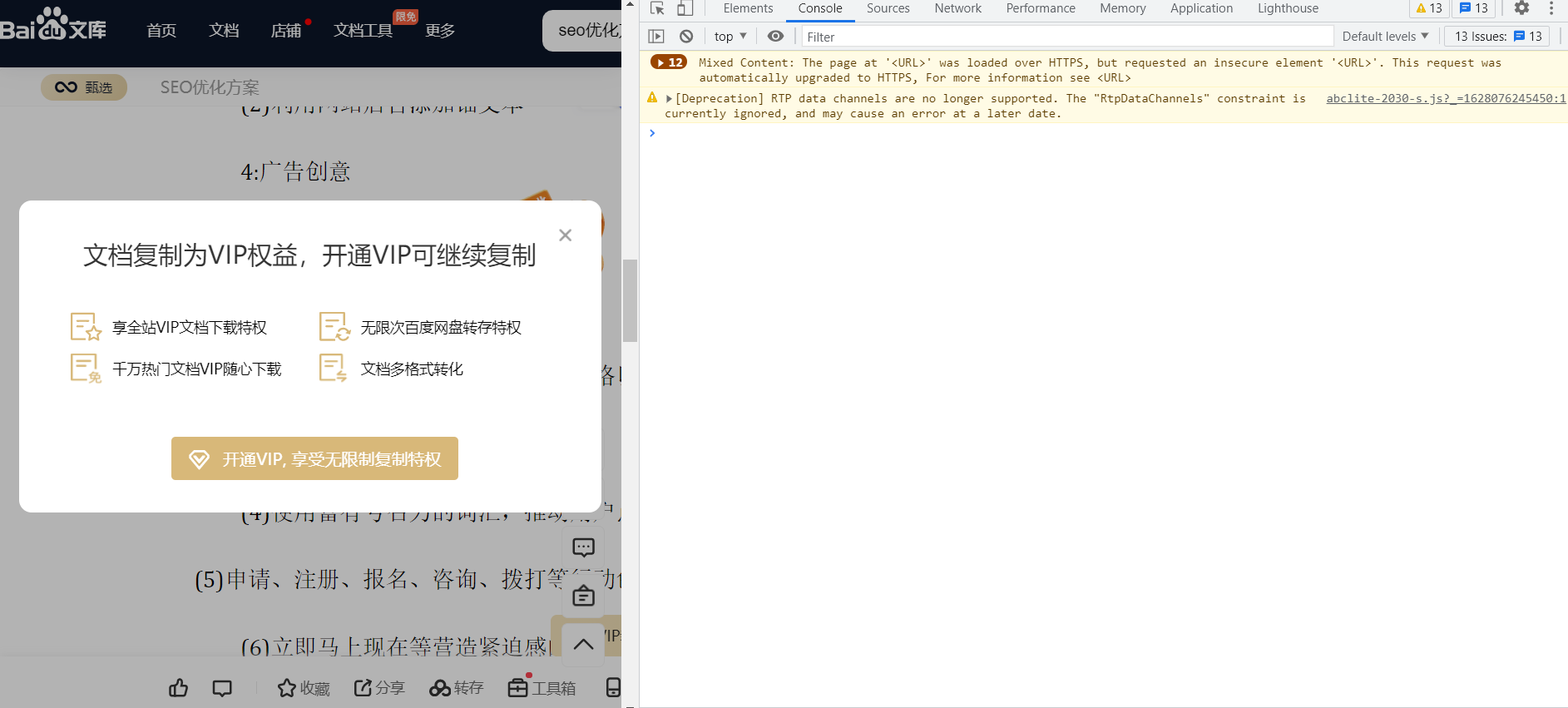The width and height of the screenshot is (1568, 708).
Task: Open DevTools settings gear
Action: [1521, 8]
